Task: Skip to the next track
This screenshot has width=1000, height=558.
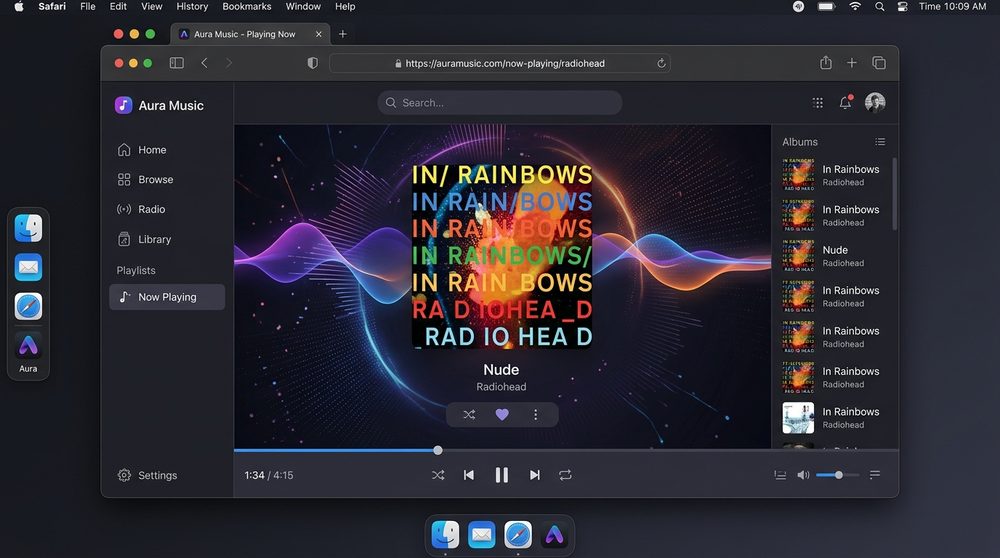Action: point(535,475)
